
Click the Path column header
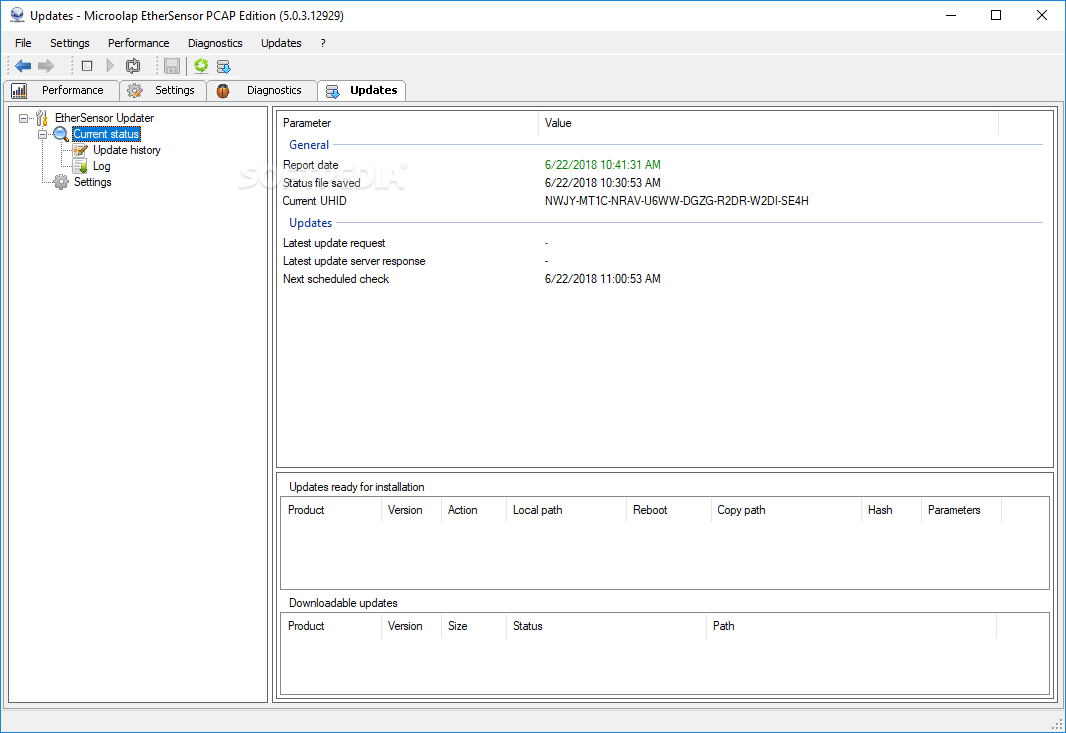click(x=852, y=626)
